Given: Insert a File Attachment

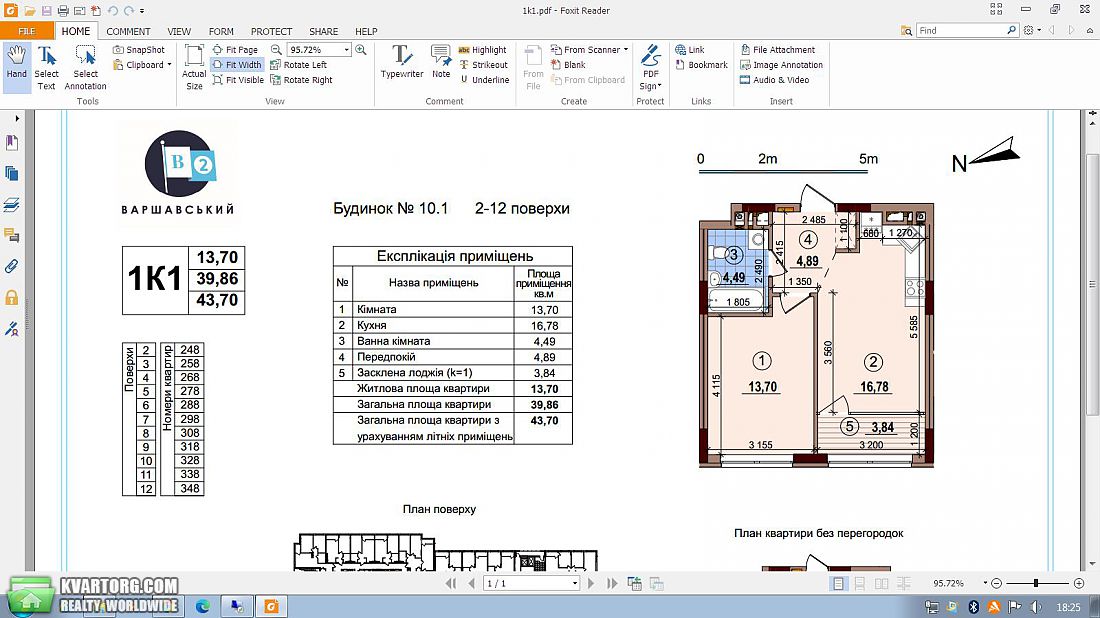Looking at the screenshot, I should [777, 50].
